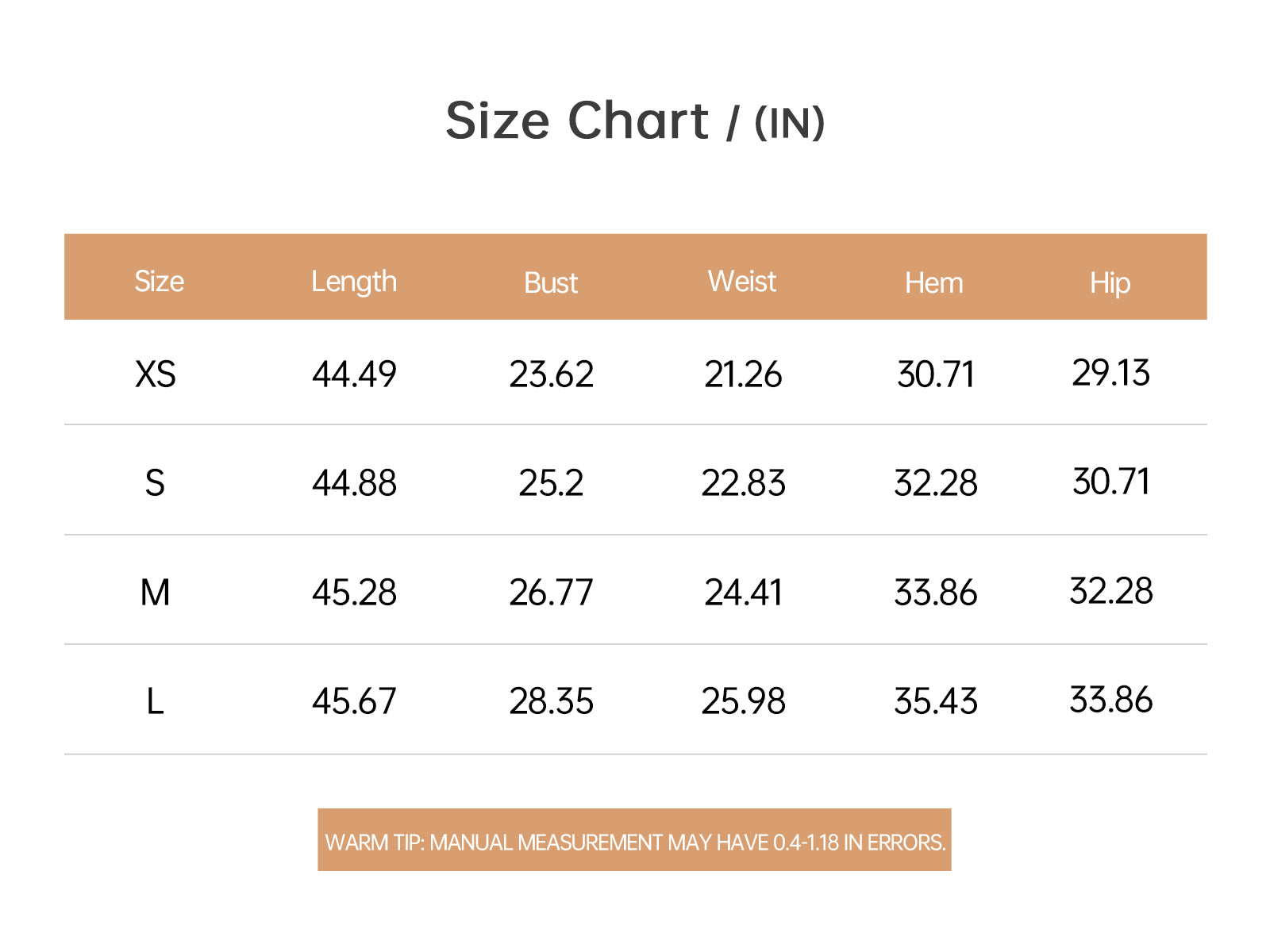Click the M weist value 24.41
This screenshot has width=1270, height=952.
click(743, 593)
